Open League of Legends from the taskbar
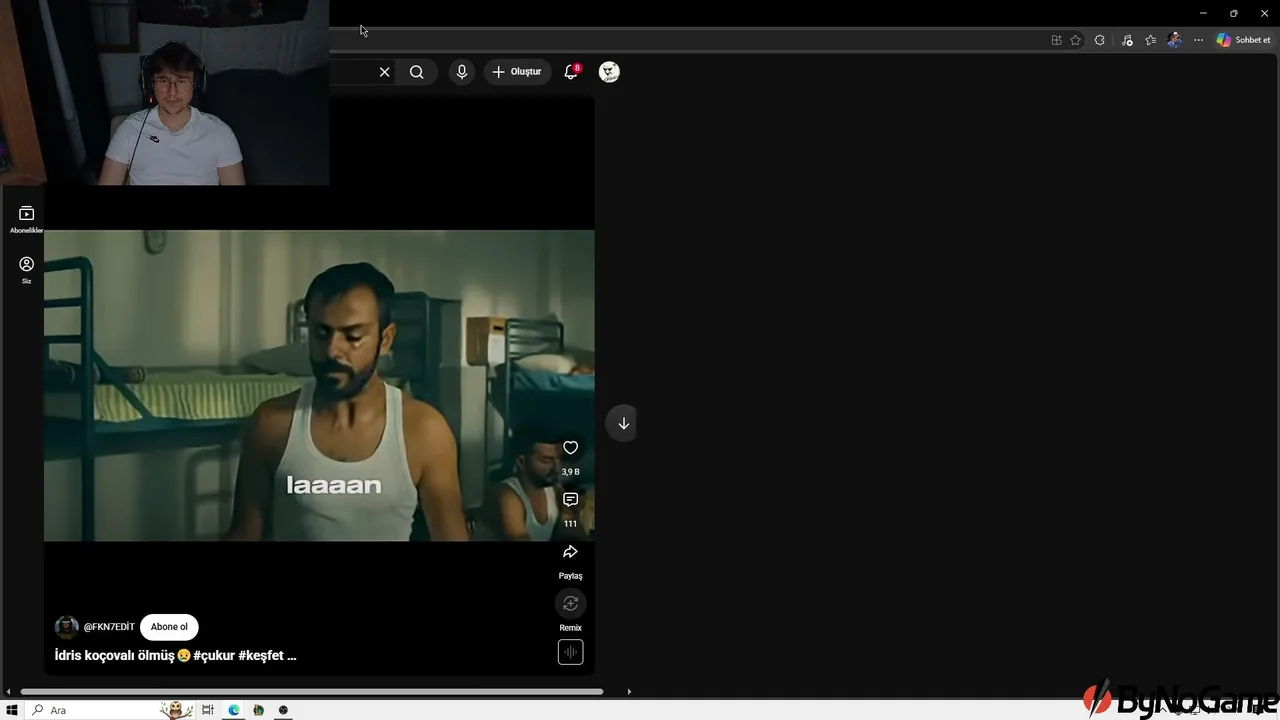The height and width of the screenshot is (720, 1280). point(258,710)
